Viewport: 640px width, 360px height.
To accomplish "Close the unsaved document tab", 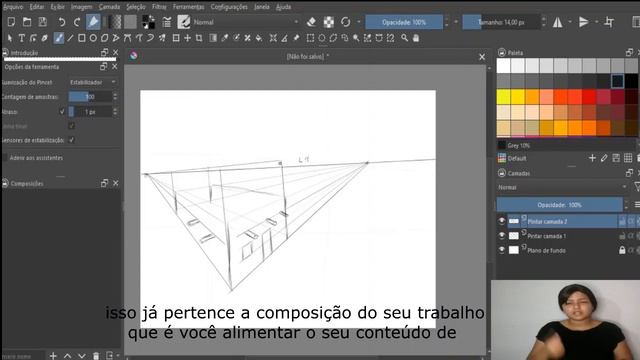I will (x=482, y=57).
